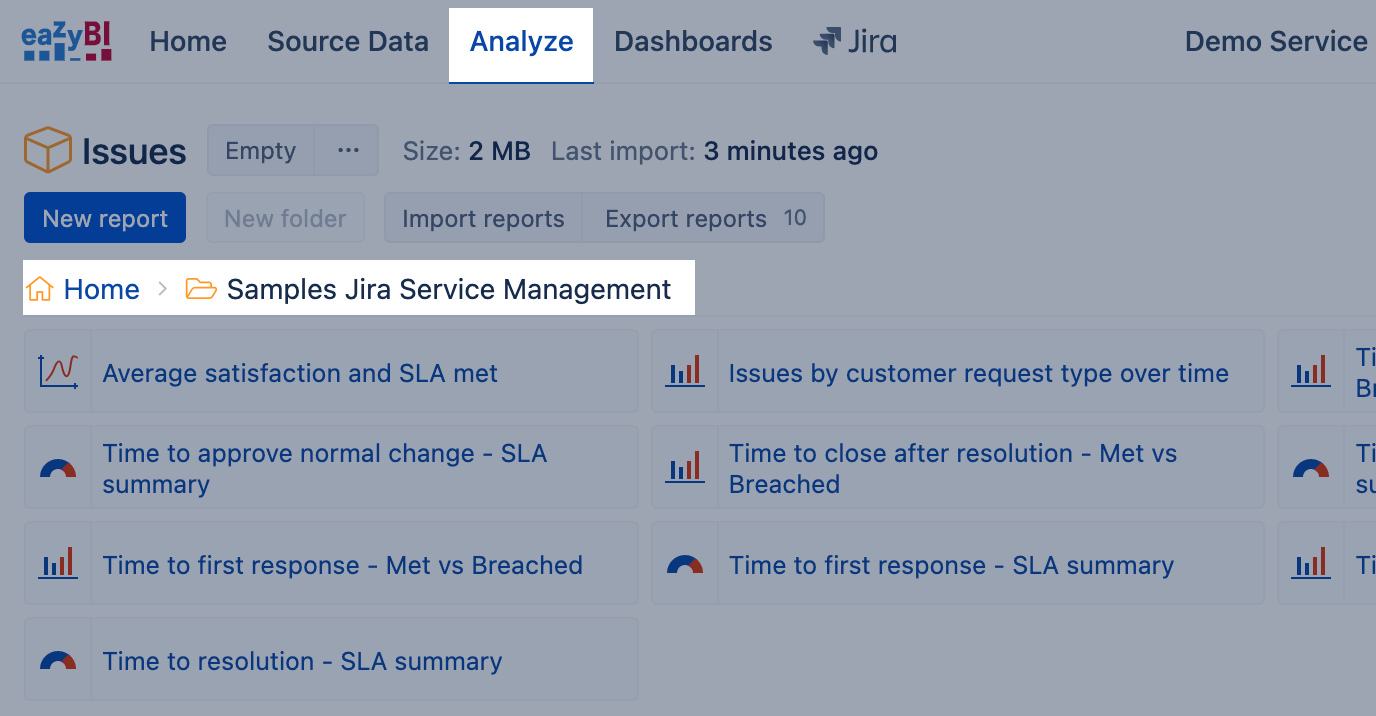
Task: Click the folder icon beside Samples Jira Service Management
Action: tap(201, 289)
